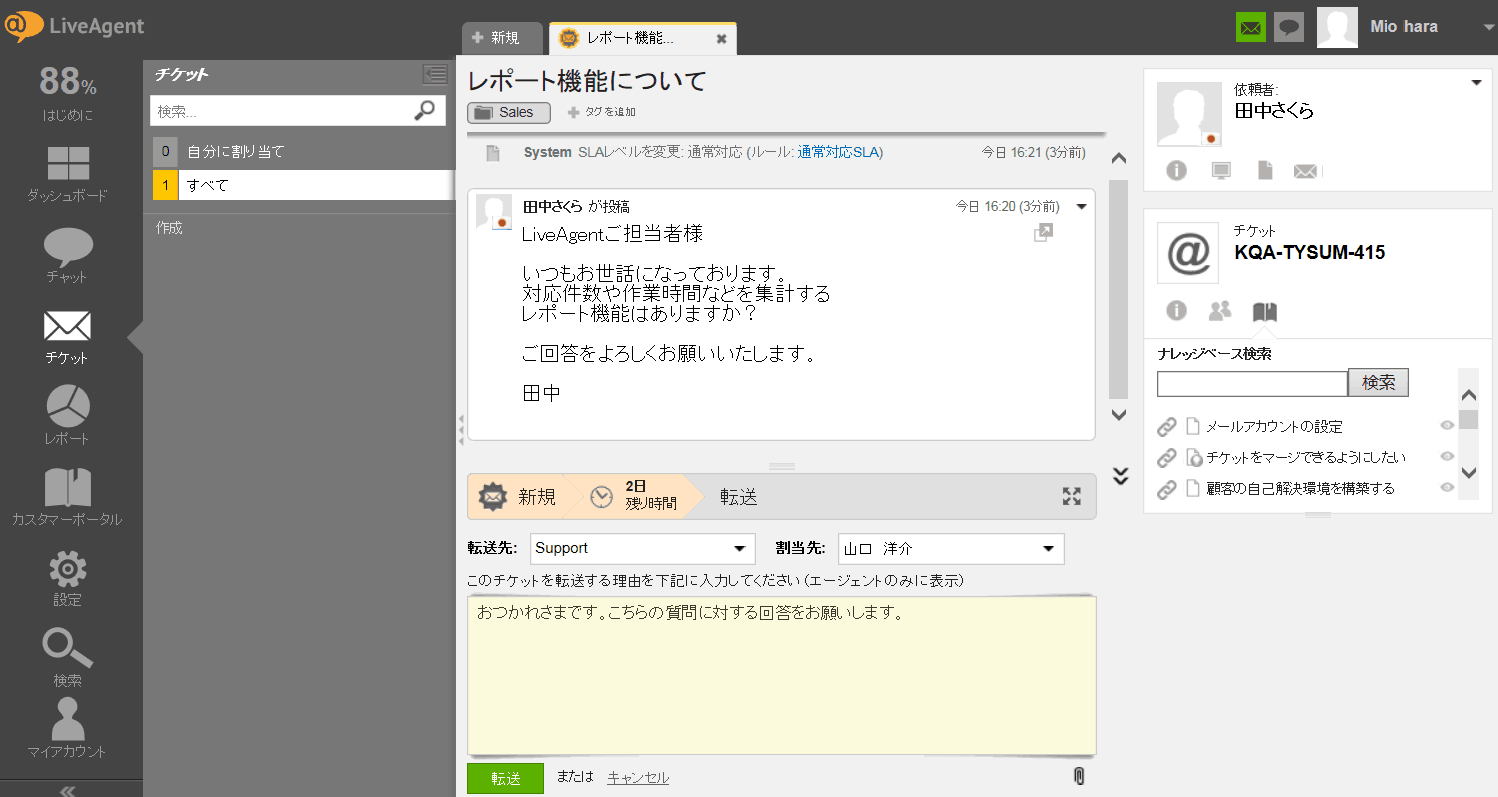Show ticket participants icon
Viewport: 1498px width, 797px height.
[x=1220, y=311]
